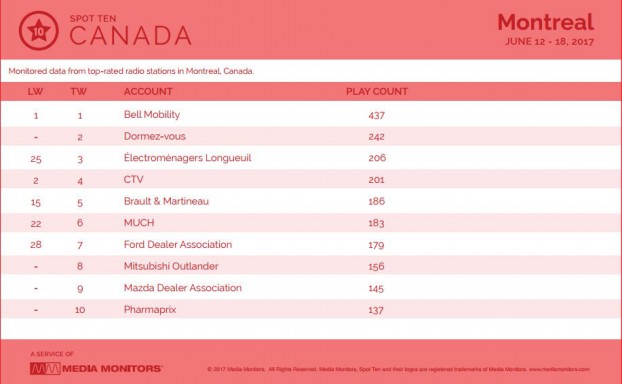Image resolution: width=622 pixels, height=384 pixels.
Task: Click the LW column header
Action: coord(35,92)
